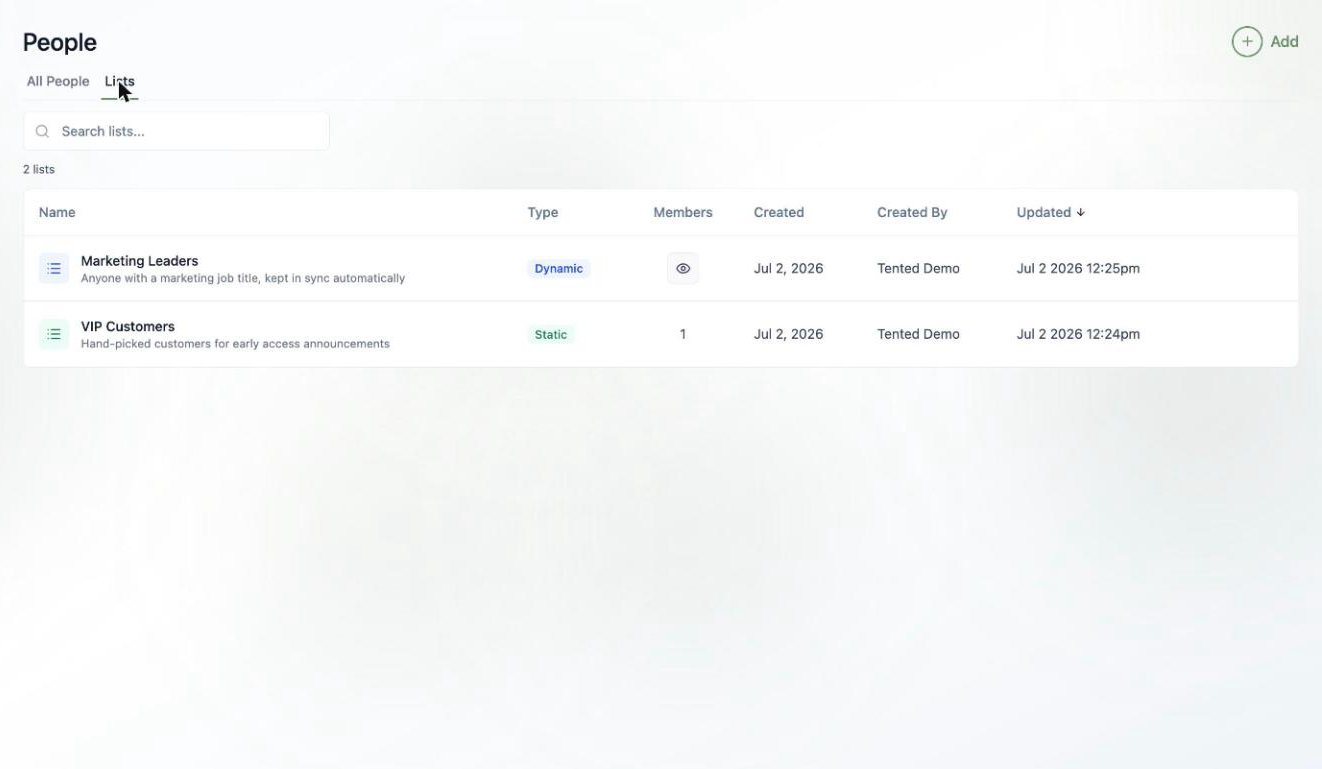The height and width of the screenshot is (769, 1322).
Task: Click the Marketing Leaders description text
Action: coord(243,278)
